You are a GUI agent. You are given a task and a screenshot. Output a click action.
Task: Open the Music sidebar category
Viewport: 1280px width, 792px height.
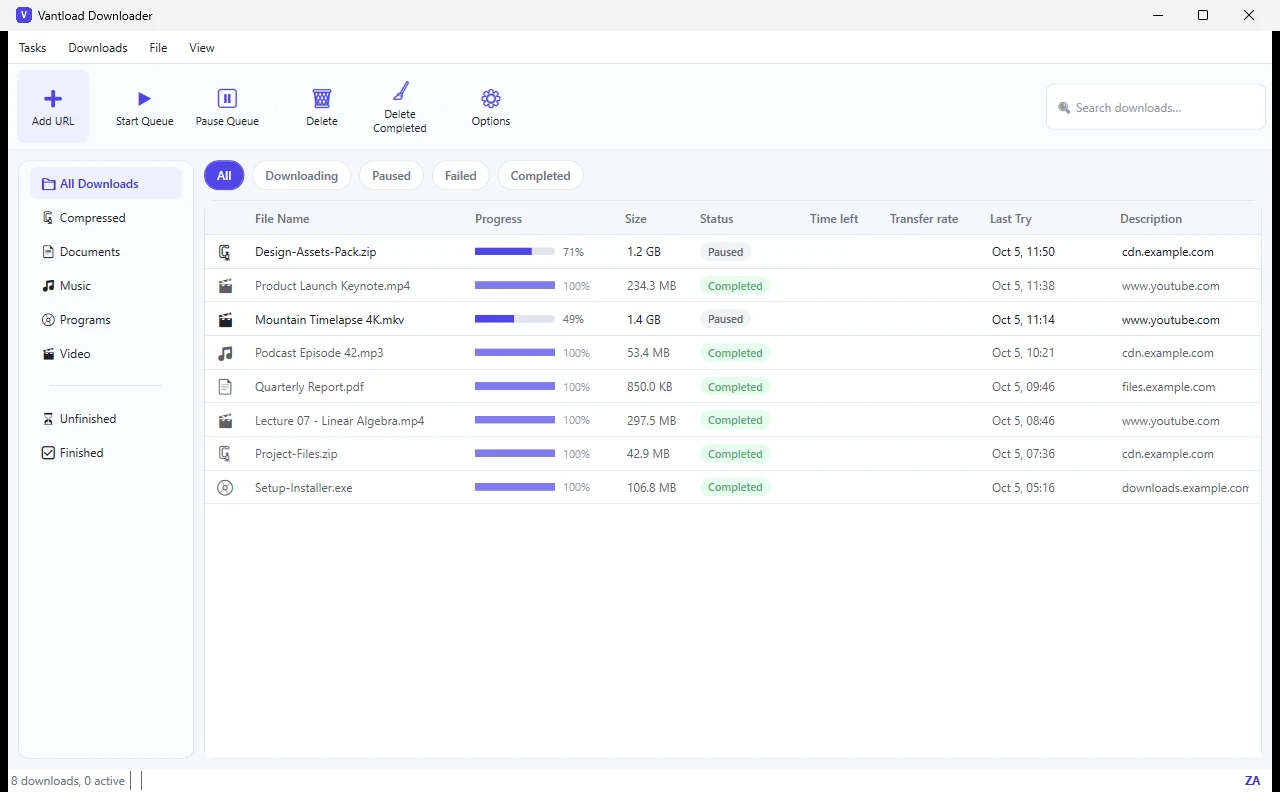(x=106, y=286)
